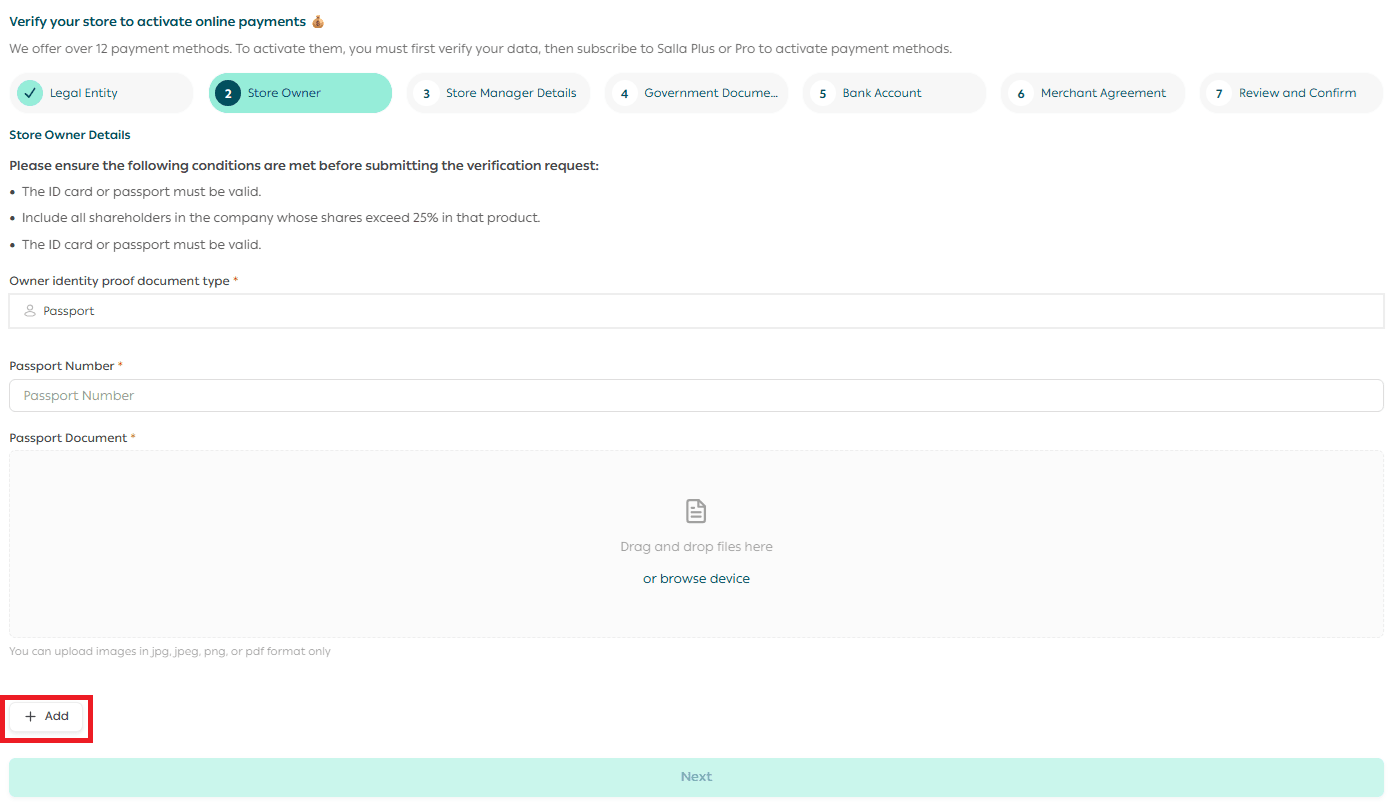Open the owner identity document type dropdown
This screenshot has height=802, width=1399.
[696, 311]
